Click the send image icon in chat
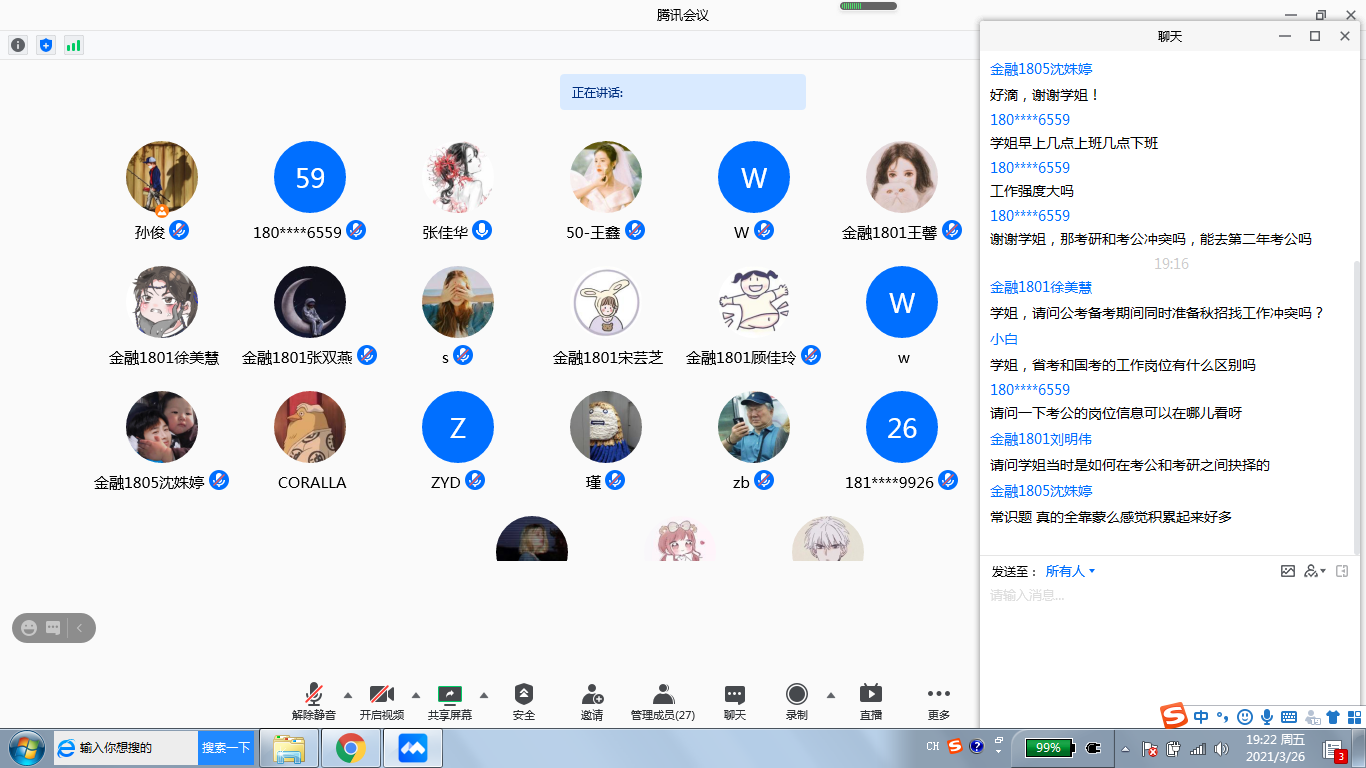This screenshot has width=1366, height=768. 1288,571
